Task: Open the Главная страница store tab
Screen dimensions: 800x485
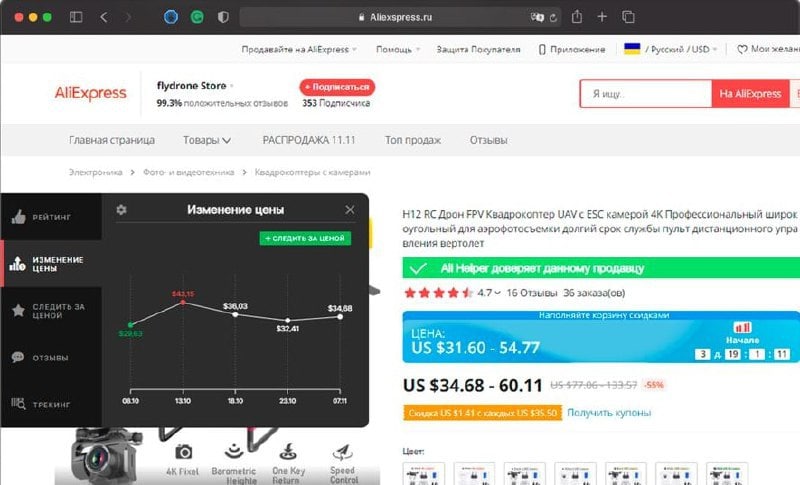Action: tap(112, 140)
